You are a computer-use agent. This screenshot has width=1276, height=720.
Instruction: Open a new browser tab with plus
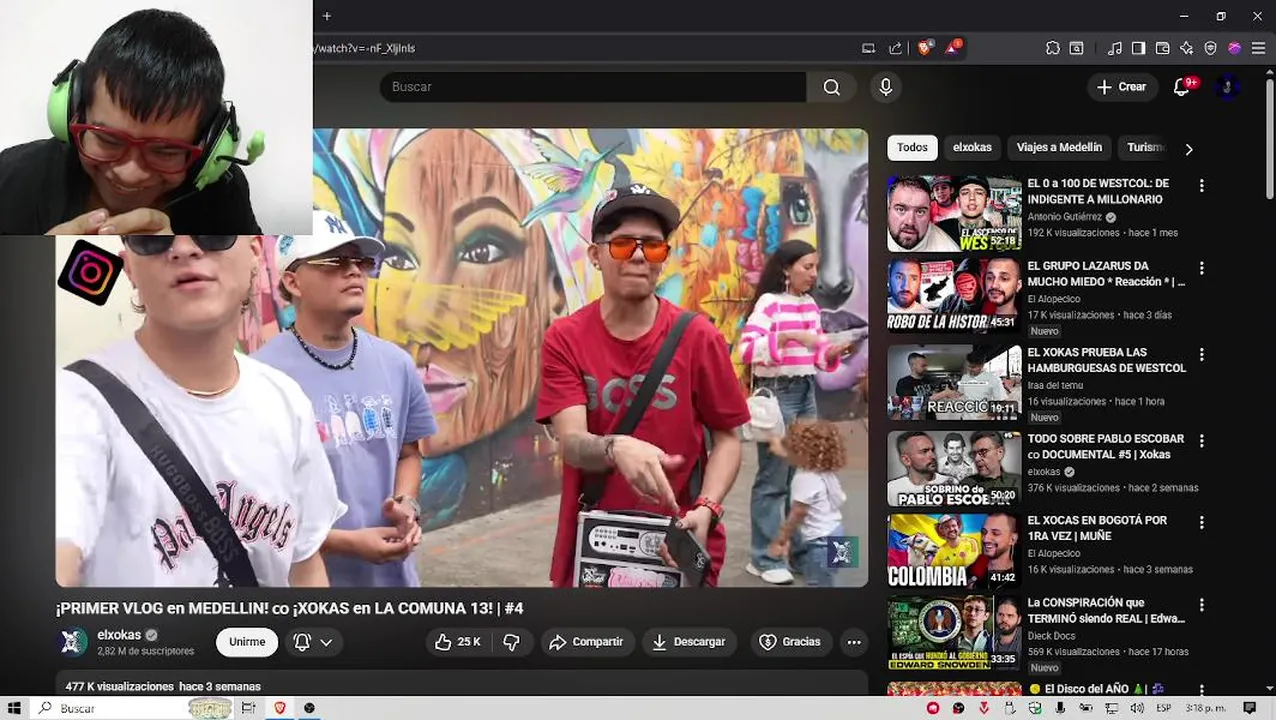(326, 16)
